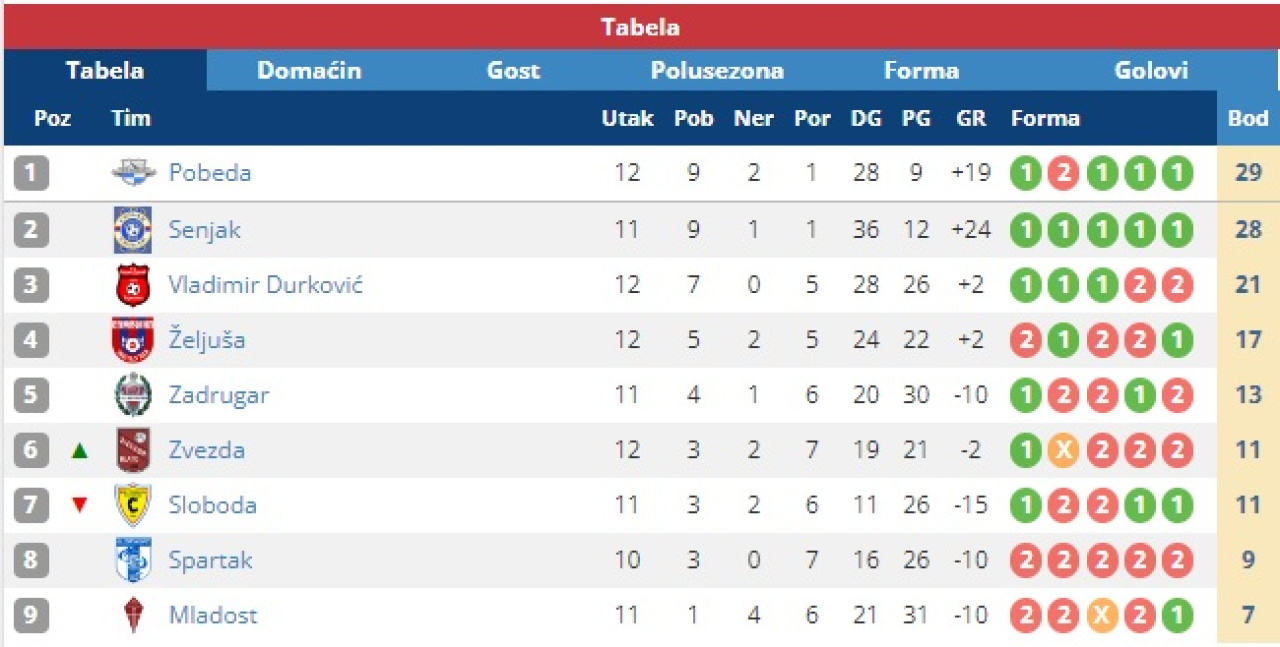Click the Željuša club badge
Screen dimensions: 1280x647
133,340
